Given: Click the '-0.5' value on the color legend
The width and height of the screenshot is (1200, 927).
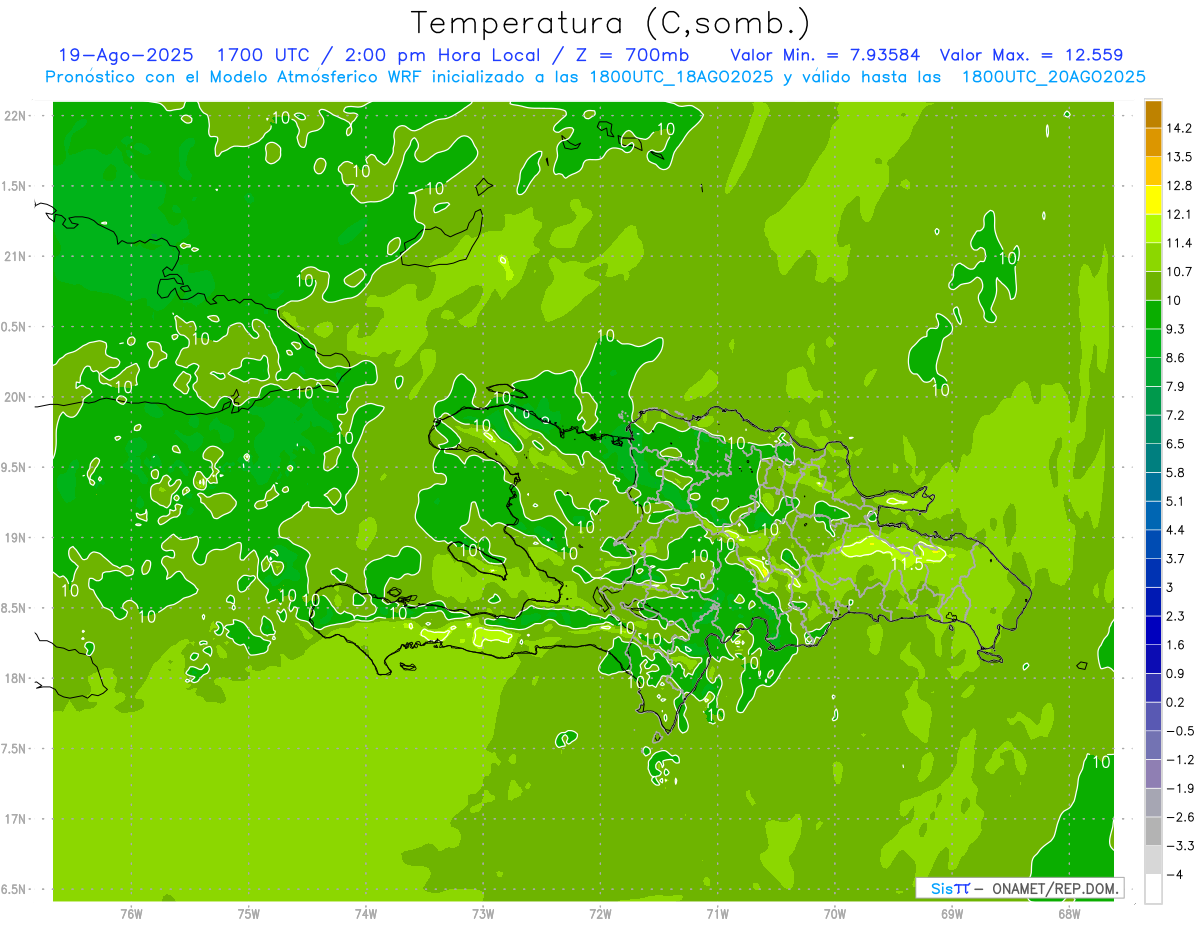Looking at the screenshot, I should (x=1180, y=731).
